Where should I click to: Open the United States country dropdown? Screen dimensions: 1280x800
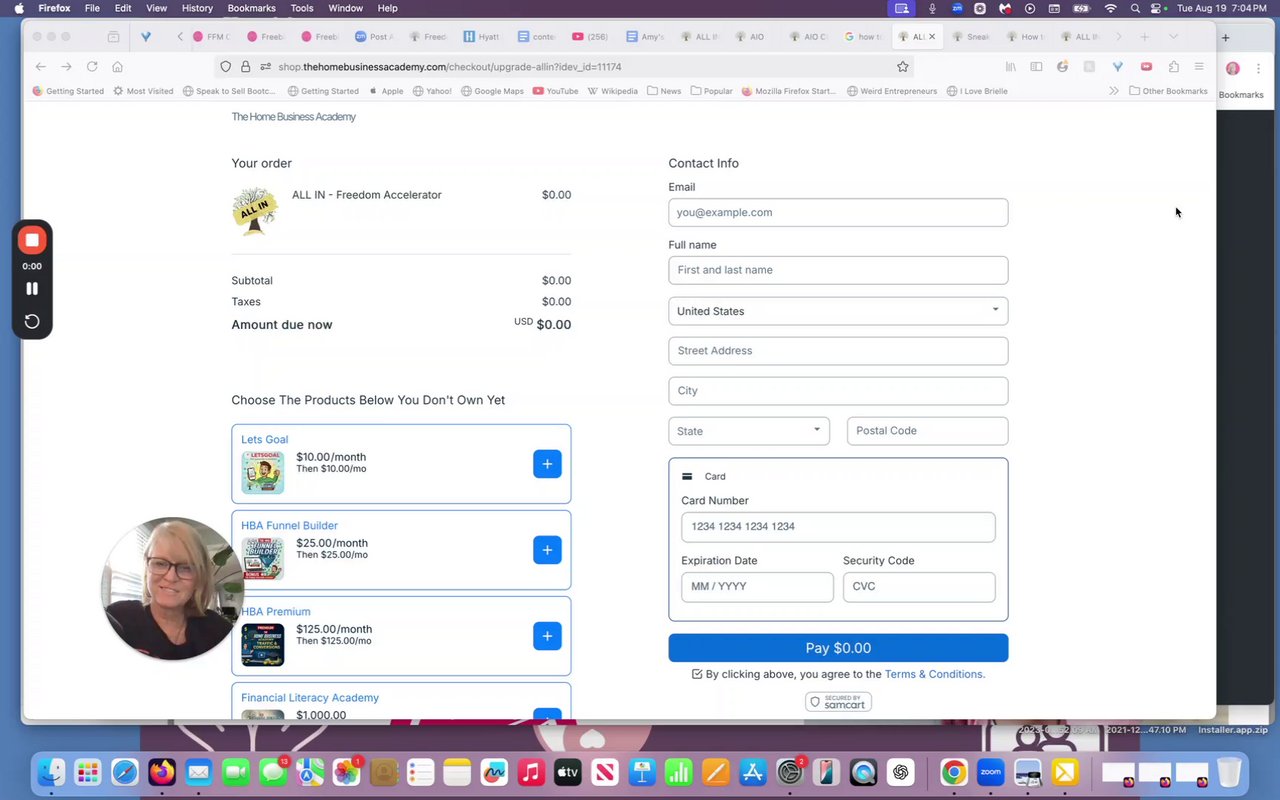coord(838,311)
